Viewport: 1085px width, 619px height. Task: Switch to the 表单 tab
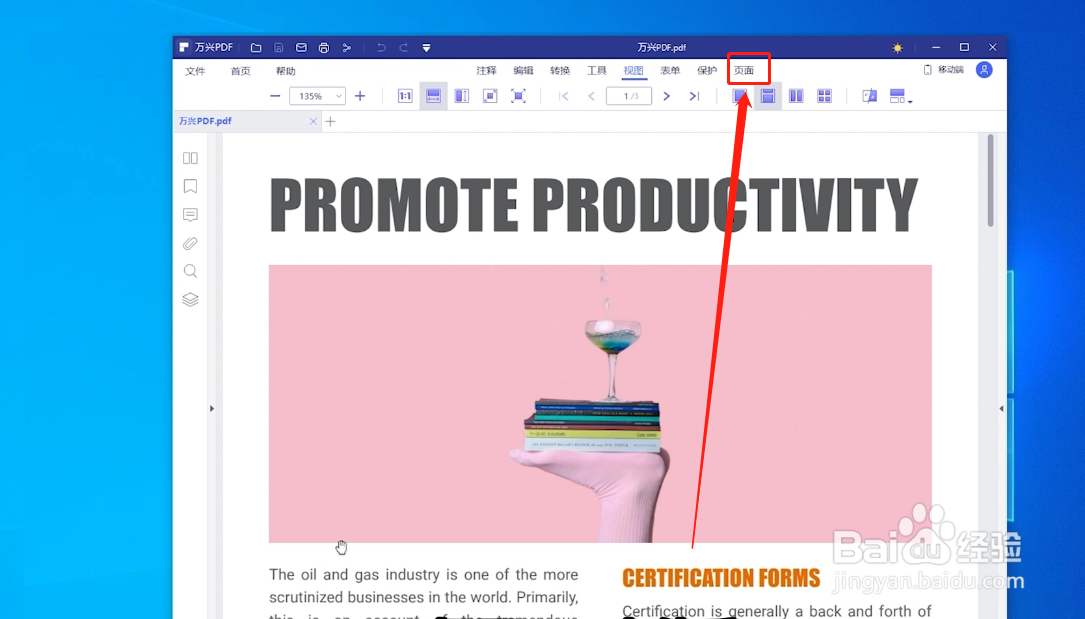tap(670, 71)
